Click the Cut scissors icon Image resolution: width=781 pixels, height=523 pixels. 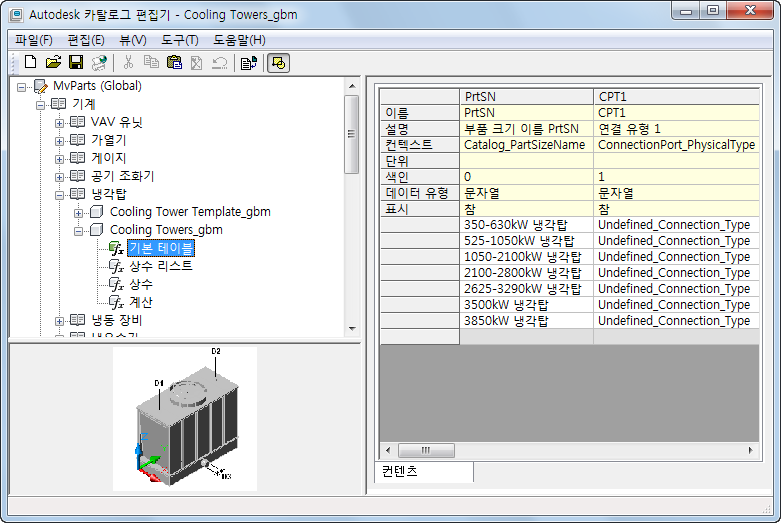coord(128,62)
